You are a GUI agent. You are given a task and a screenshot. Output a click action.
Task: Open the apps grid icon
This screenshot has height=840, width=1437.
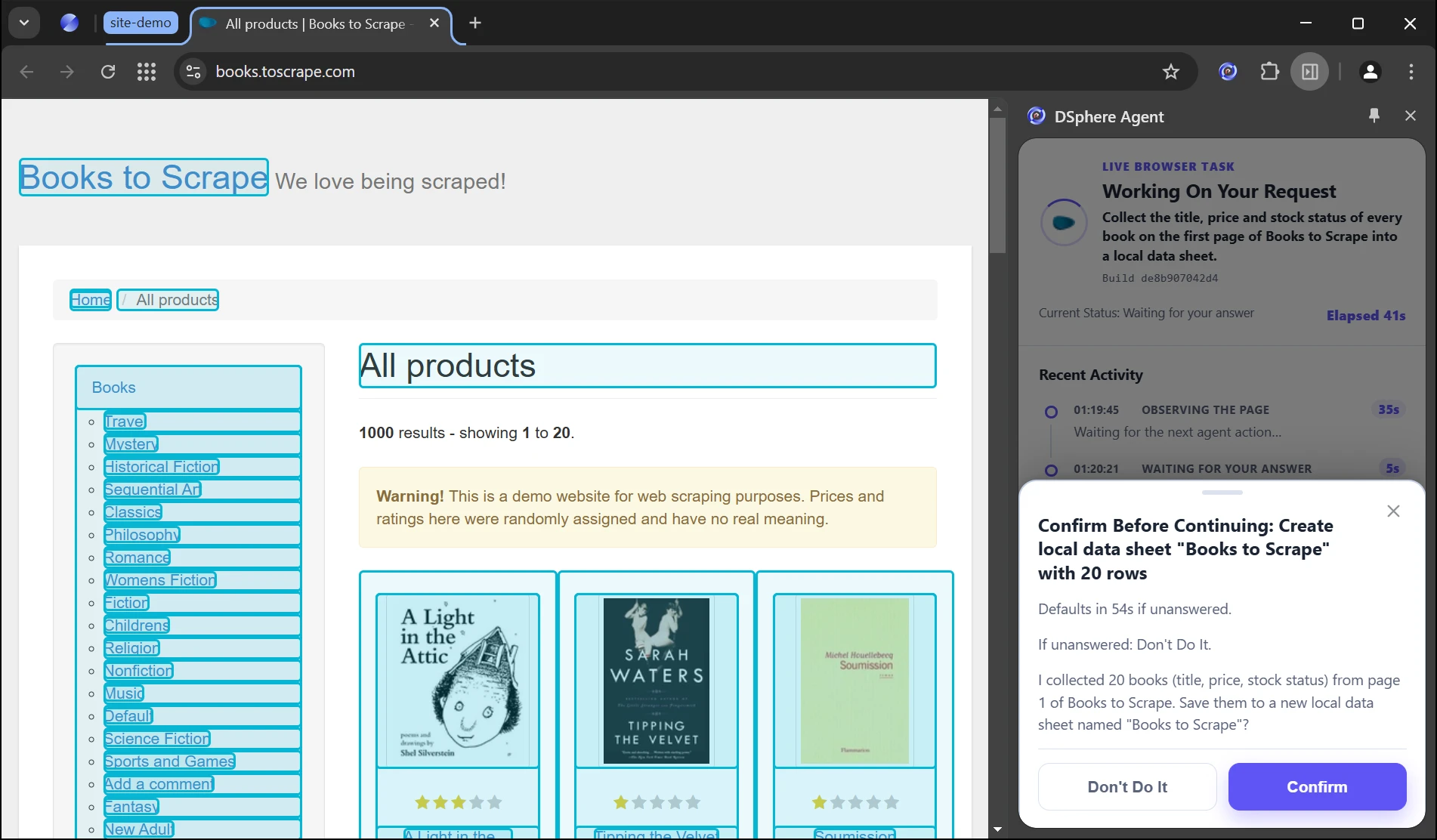coord(147,72)
